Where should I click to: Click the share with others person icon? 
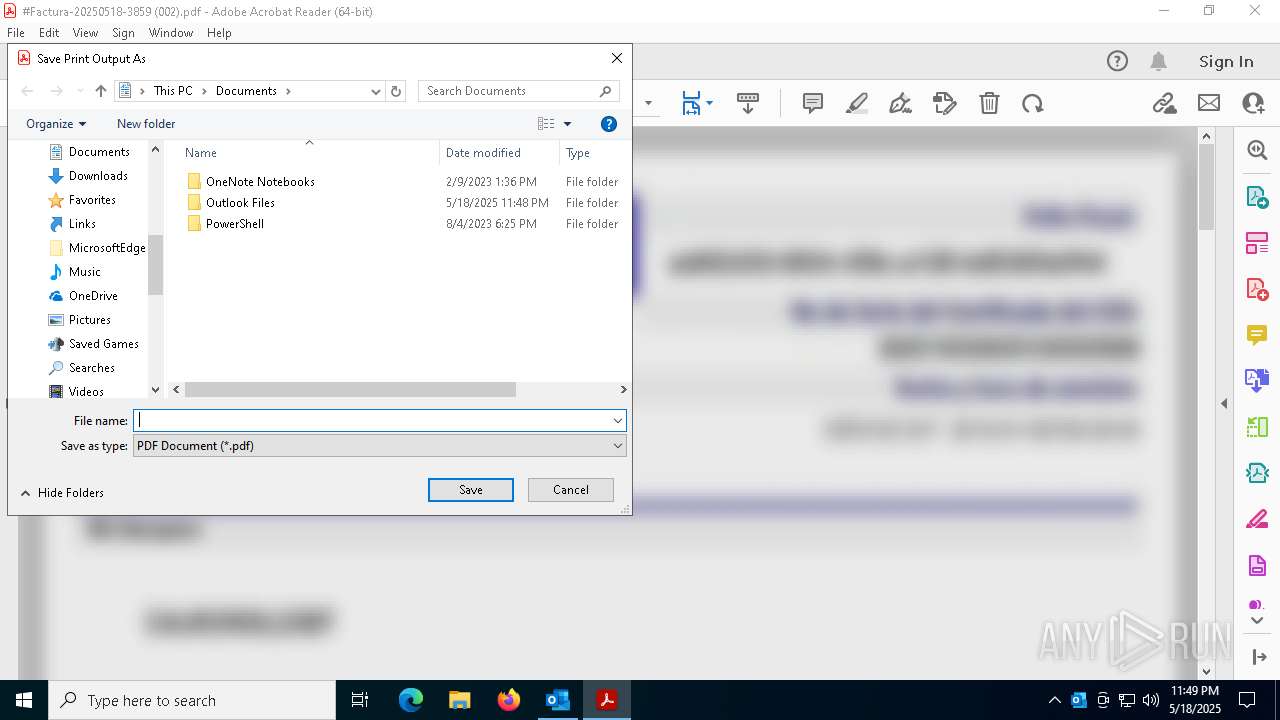pyautogui.click(x=1253, y=103)
